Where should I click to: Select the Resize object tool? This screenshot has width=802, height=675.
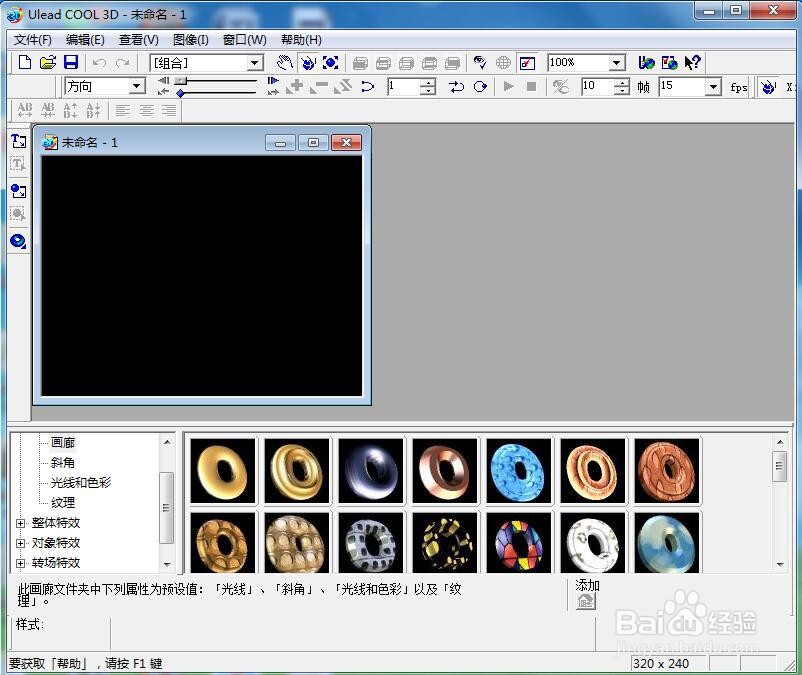point(330,63)
